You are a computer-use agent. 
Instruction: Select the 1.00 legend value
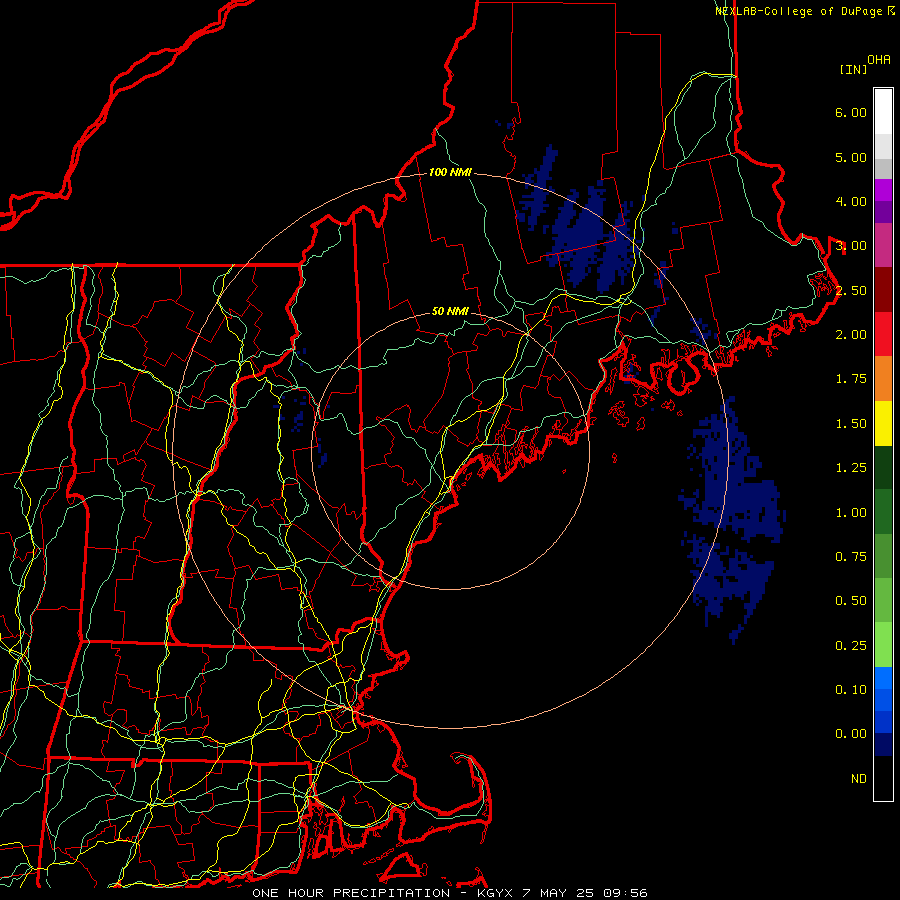coord(851,513)
